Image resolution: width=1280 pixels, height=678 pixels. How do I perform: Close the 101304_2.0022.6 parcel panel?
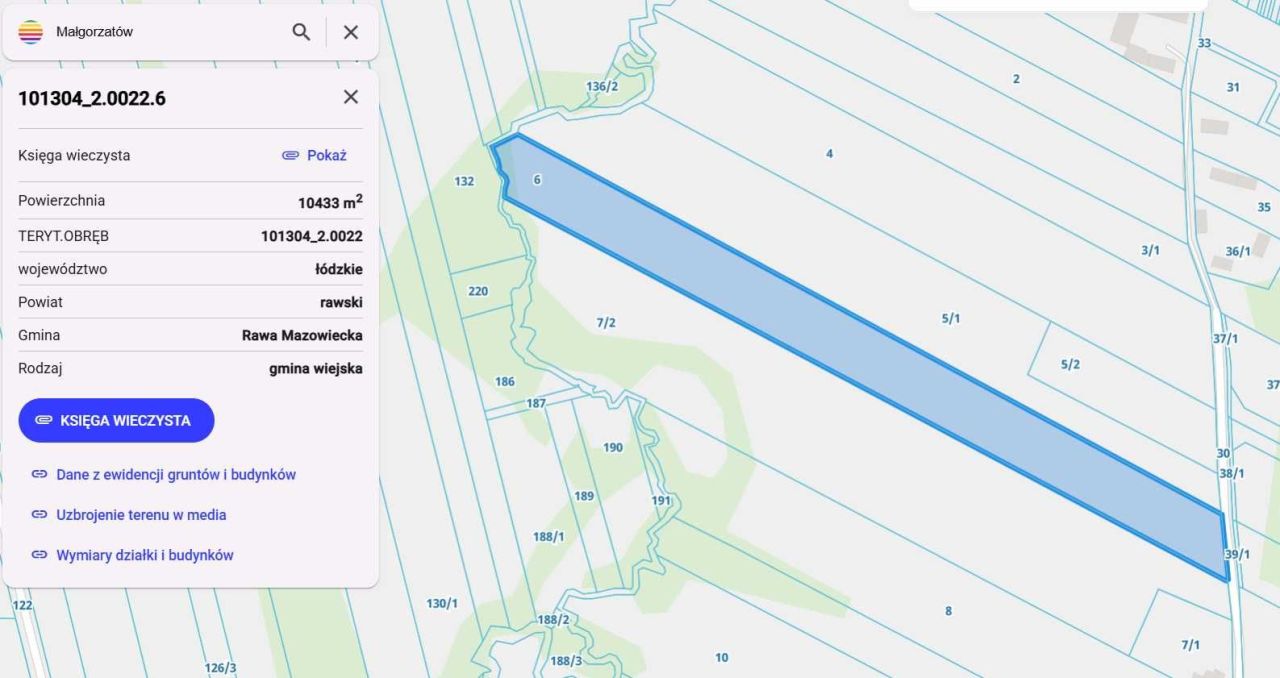coord(351,97)
